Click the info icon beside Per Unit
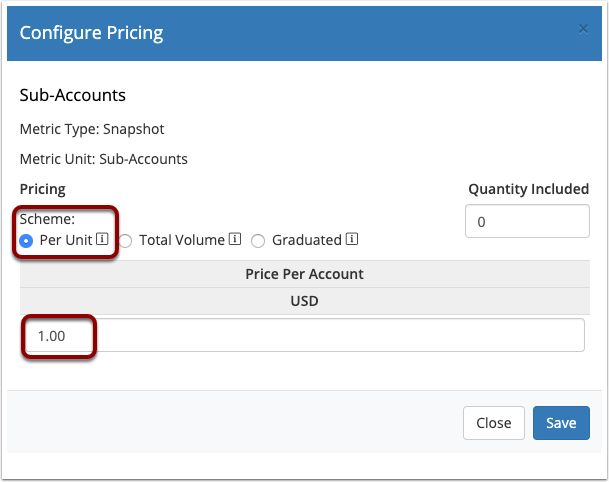Image resolution: width=609 pixels, height=482 pixels. click(102, 239)
